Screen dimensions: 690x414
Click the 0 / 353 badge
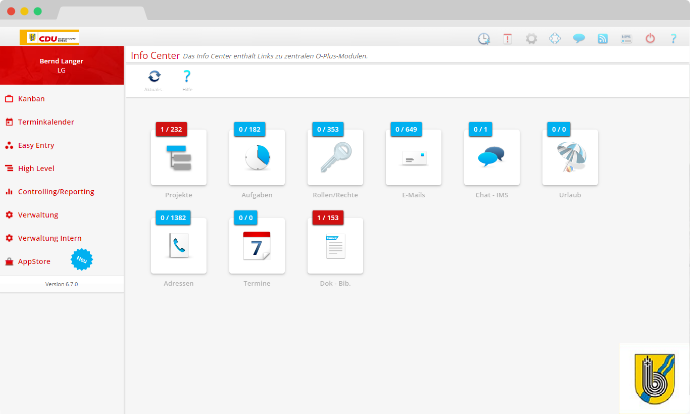[x=328, y=129]
